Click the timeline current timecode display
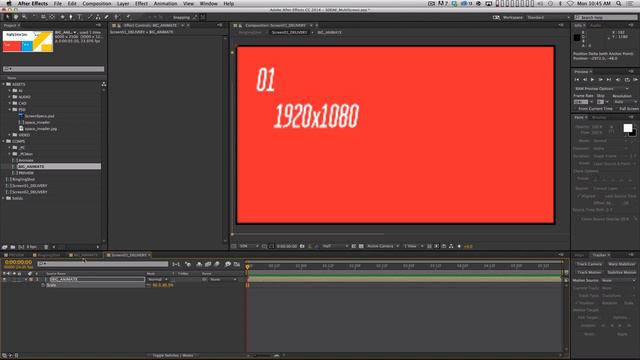Image resolution: width=640 pixels, height=360 pixels. pos(18,262)
